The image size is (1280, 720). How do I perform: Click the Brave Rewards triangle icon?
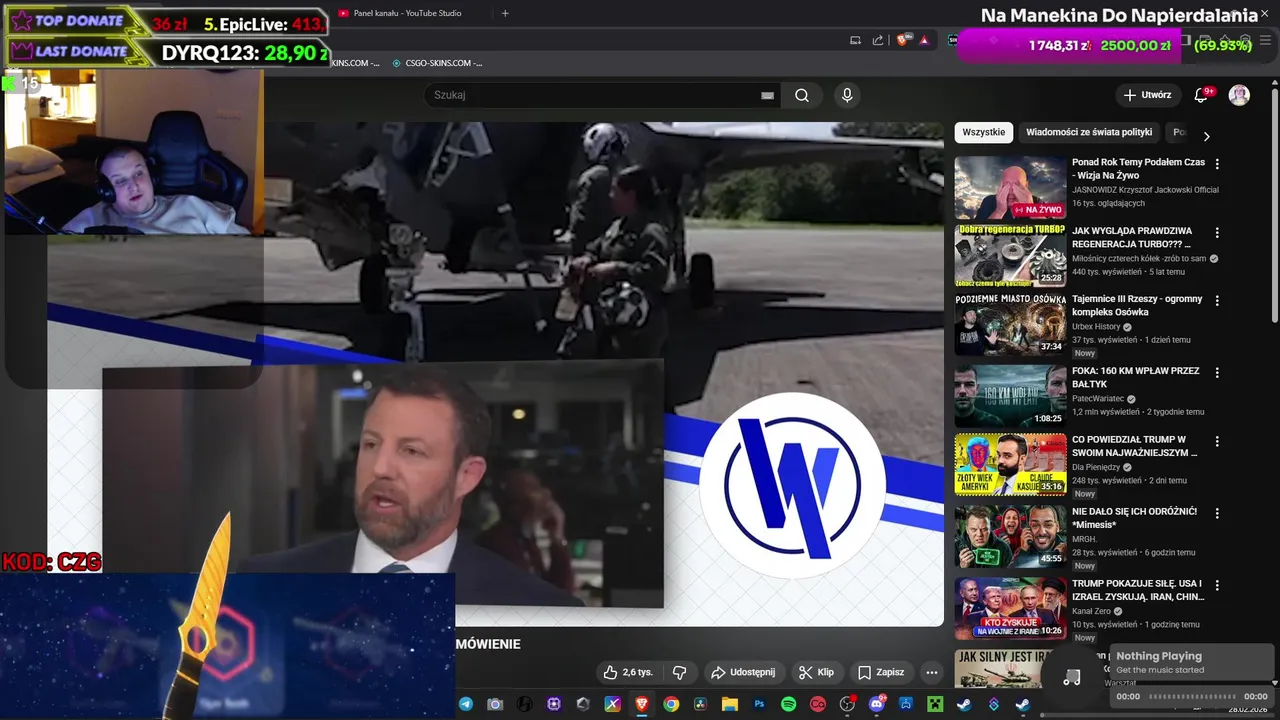924,40
